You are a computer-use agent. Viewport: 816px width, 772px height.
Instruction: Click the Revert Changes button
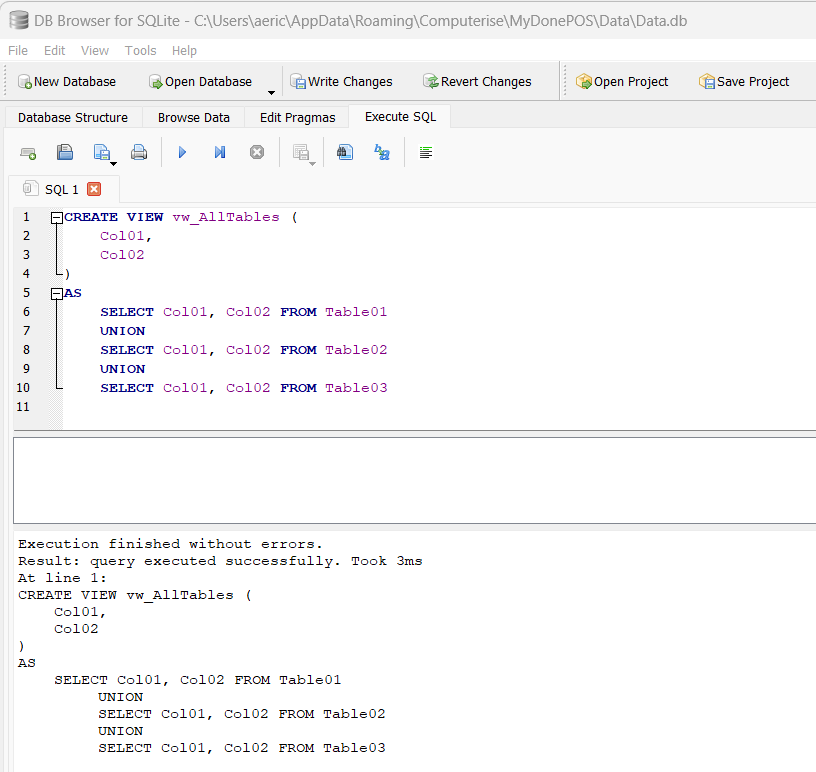tap(476, 82)
